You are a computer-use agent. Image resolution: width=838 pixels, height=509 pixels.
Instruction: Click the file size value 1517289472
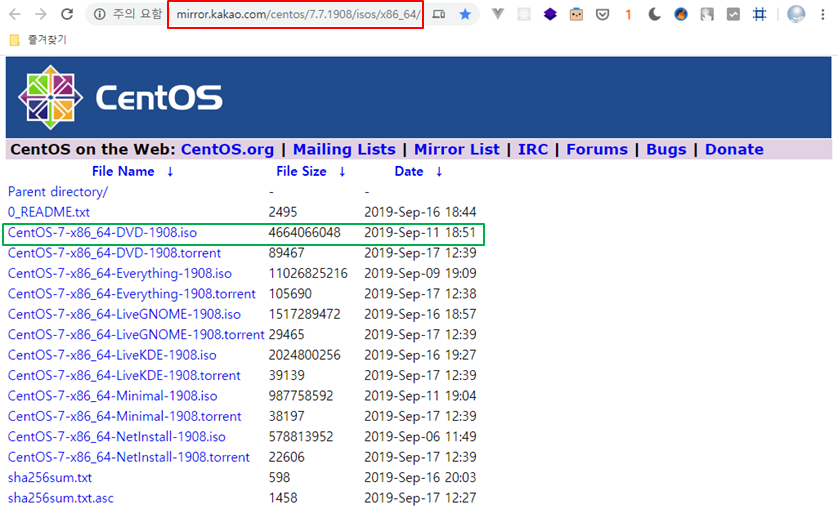coord(304,314)
